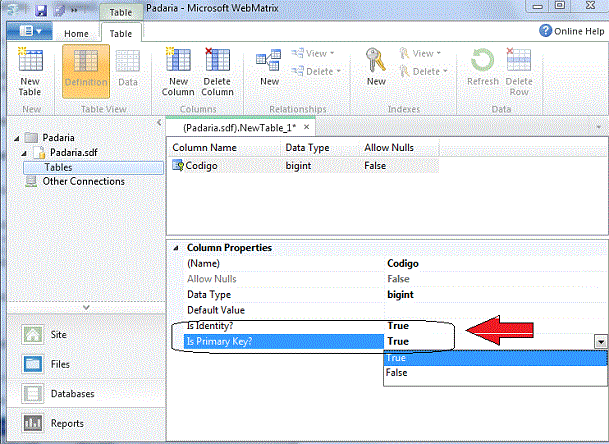This screenshot has width=609, height=444.
Task: Click the empty Default Value field
Action: (495, 310)
